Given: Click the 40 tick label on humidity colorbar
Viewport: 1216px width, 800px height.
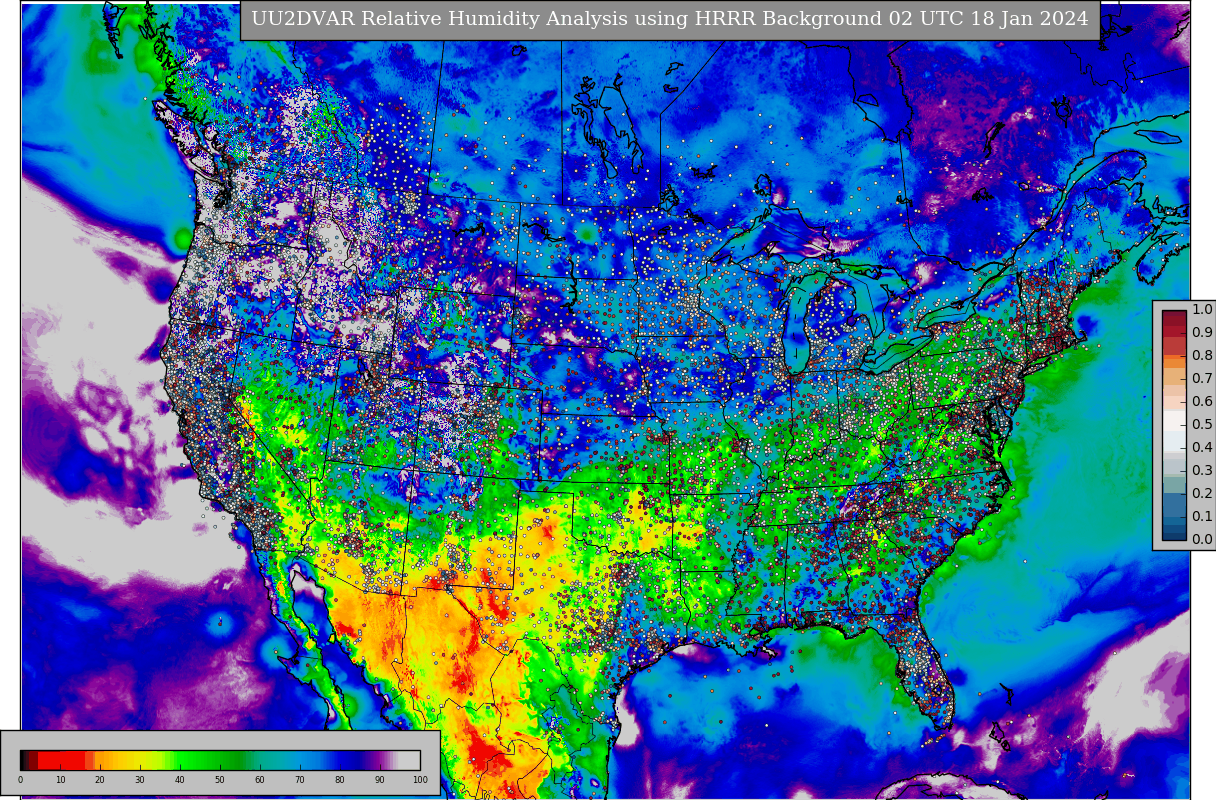Looking at the screenshot, I should tap(180, 780).
